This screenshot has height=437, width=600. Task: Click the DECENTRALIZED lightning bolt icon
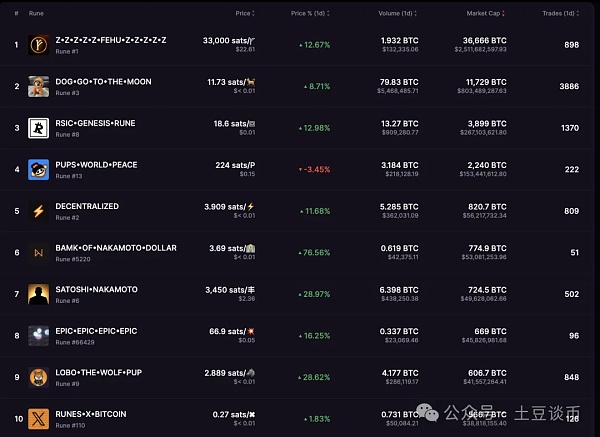39,211
